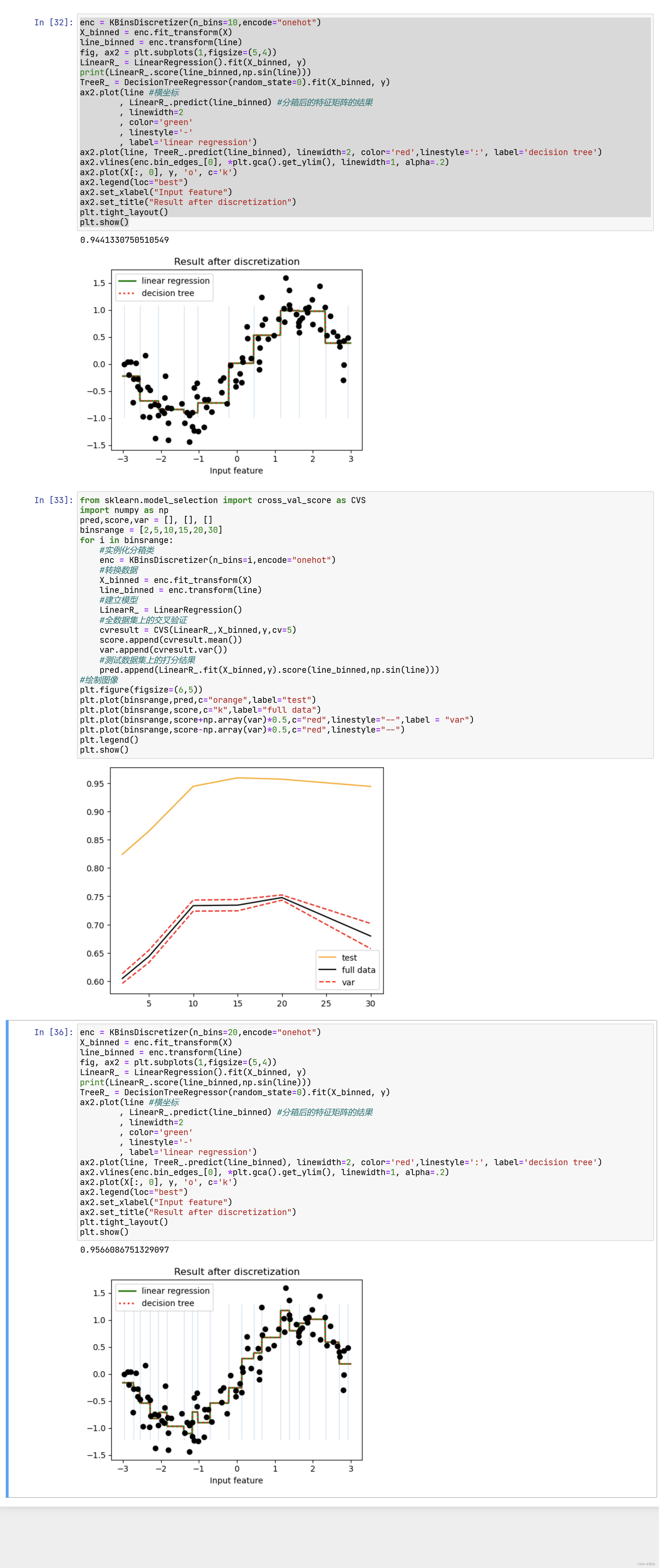Screen dimensions: 659x1568
Task: Click the blue collapser bar beside cell In [36]
Action: pyautogui.click(x=7, y=1259)
